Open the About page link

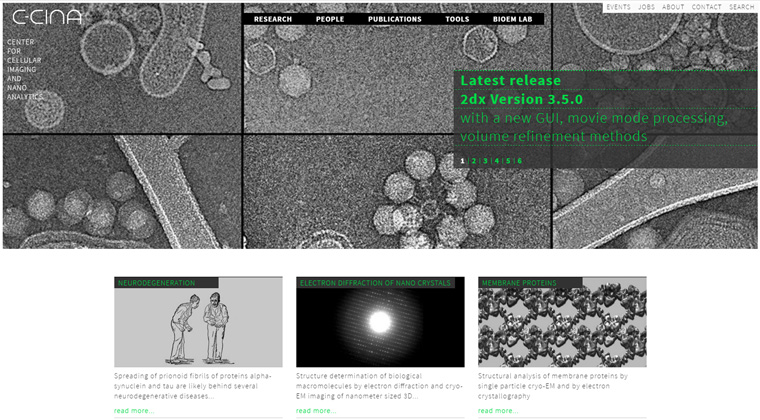pos(673,7)
